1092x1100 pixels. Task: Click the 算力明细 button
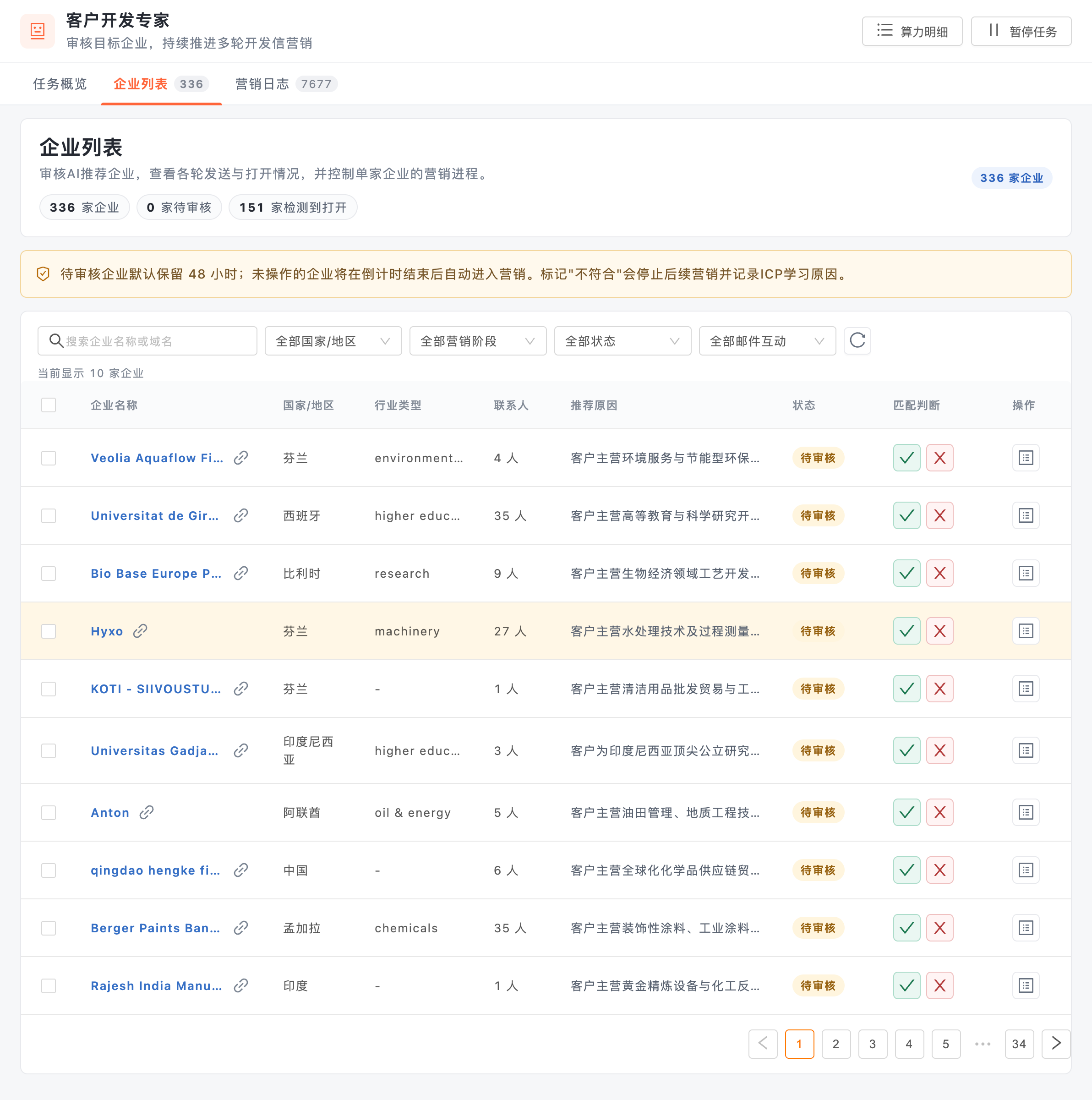[912, 31]
